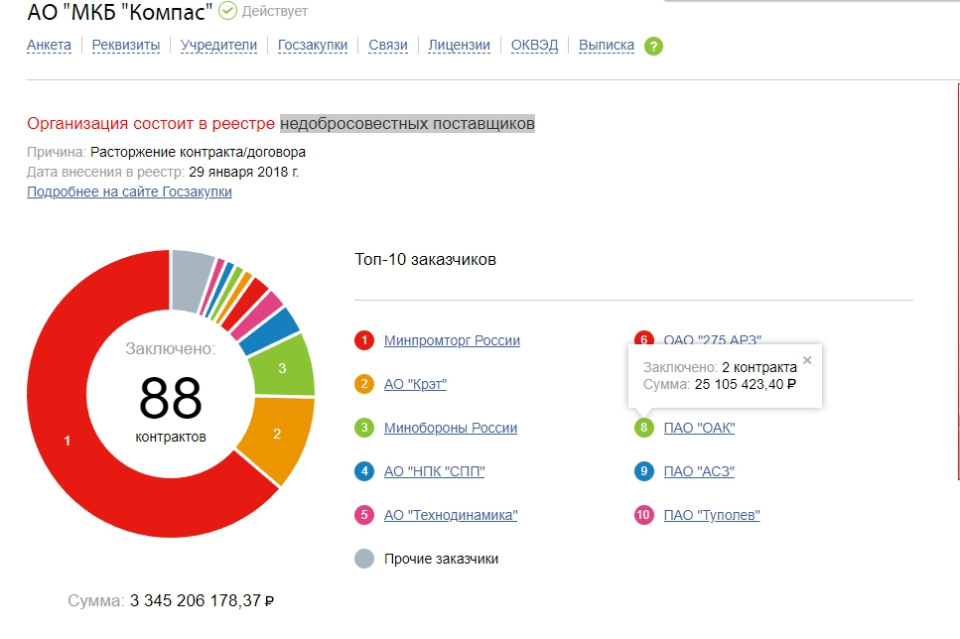Open the Минпромторг России customer link

[452, 340]
